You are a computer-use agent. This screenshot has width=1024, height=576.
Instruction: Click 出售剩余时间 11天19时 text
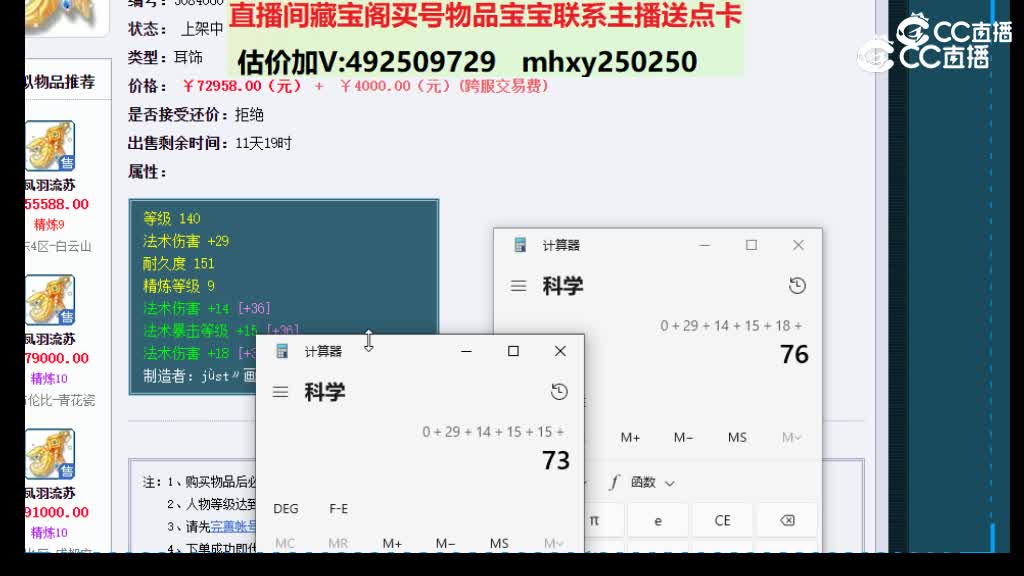pyautogui.click(x=210, y=143)
